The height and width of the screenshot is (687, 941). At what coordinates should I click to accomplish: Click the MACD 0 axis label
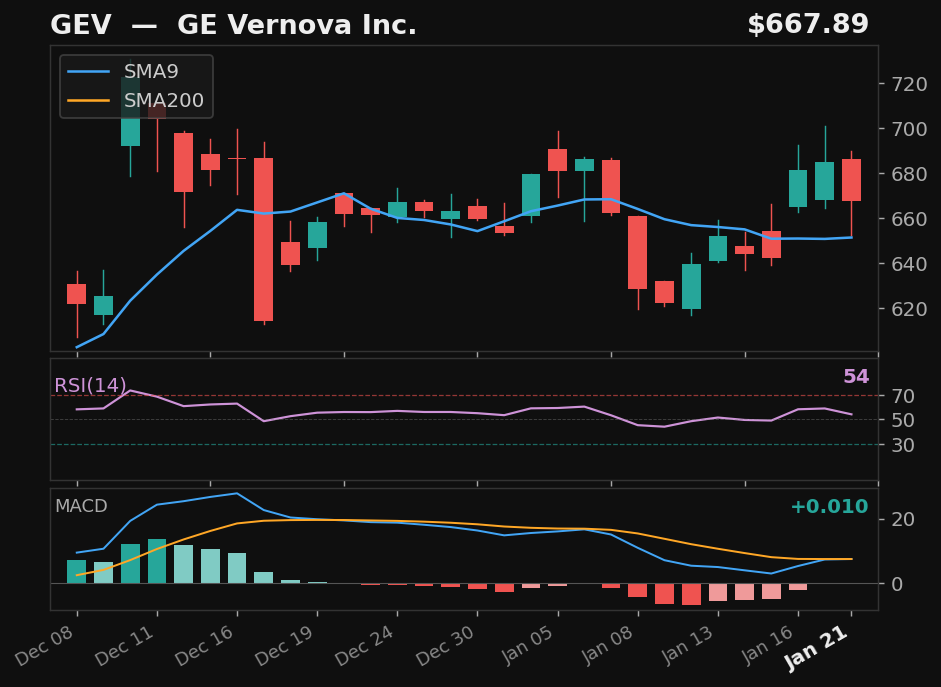(897, 584)
